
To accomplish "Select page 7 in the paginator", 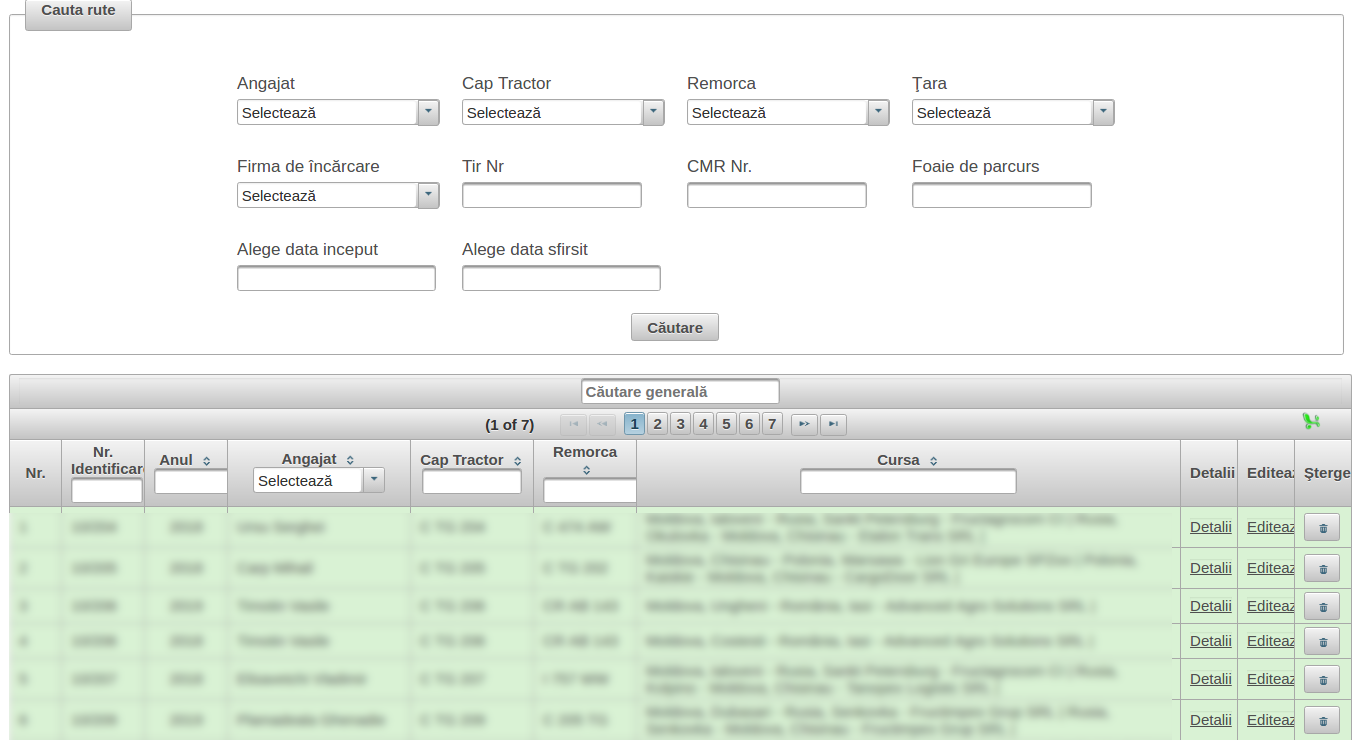I will (x=772, y=425).
